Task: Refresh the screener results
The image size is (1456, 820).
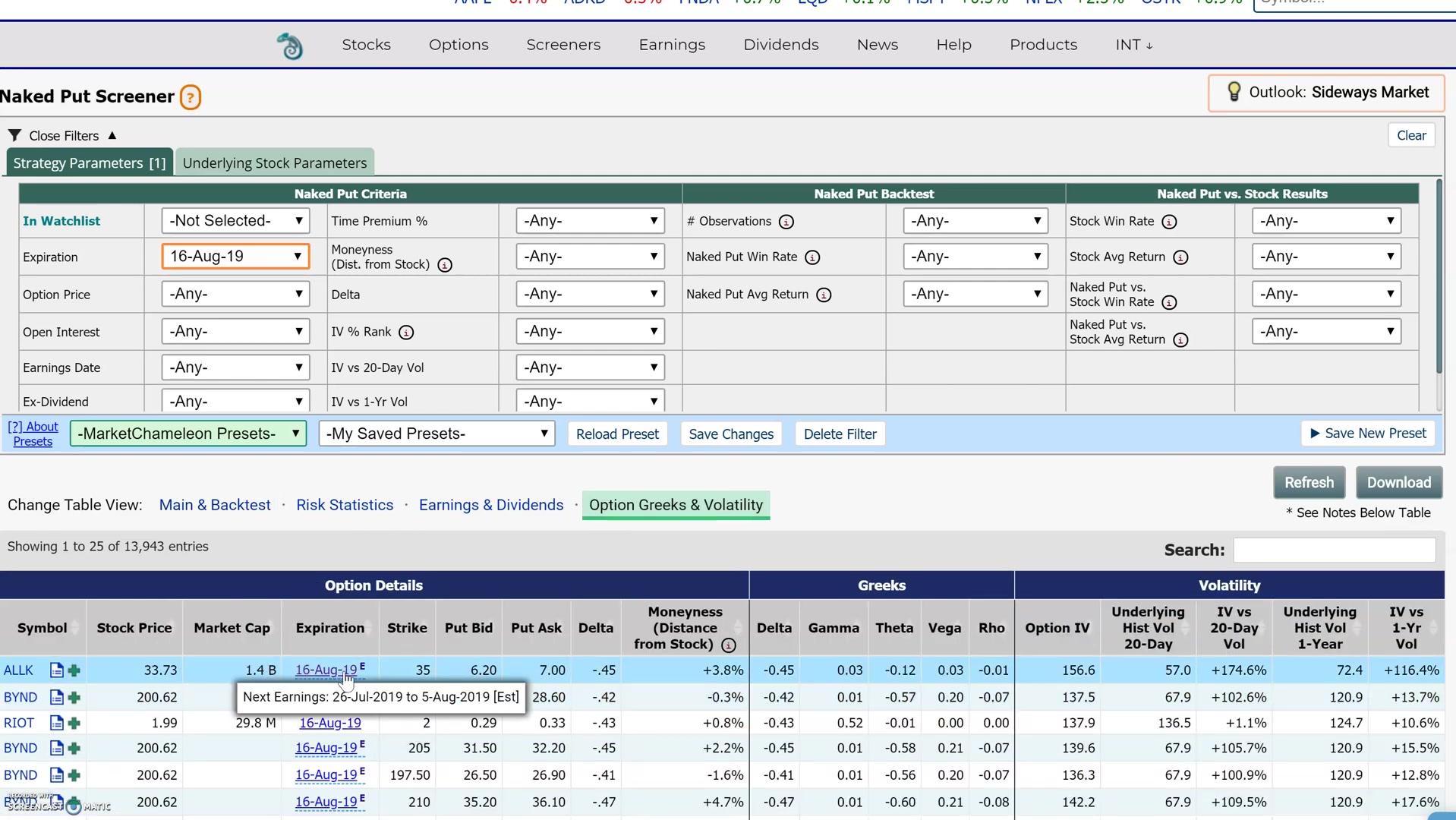Action: pyautogui.click(x=1309, y=483)
